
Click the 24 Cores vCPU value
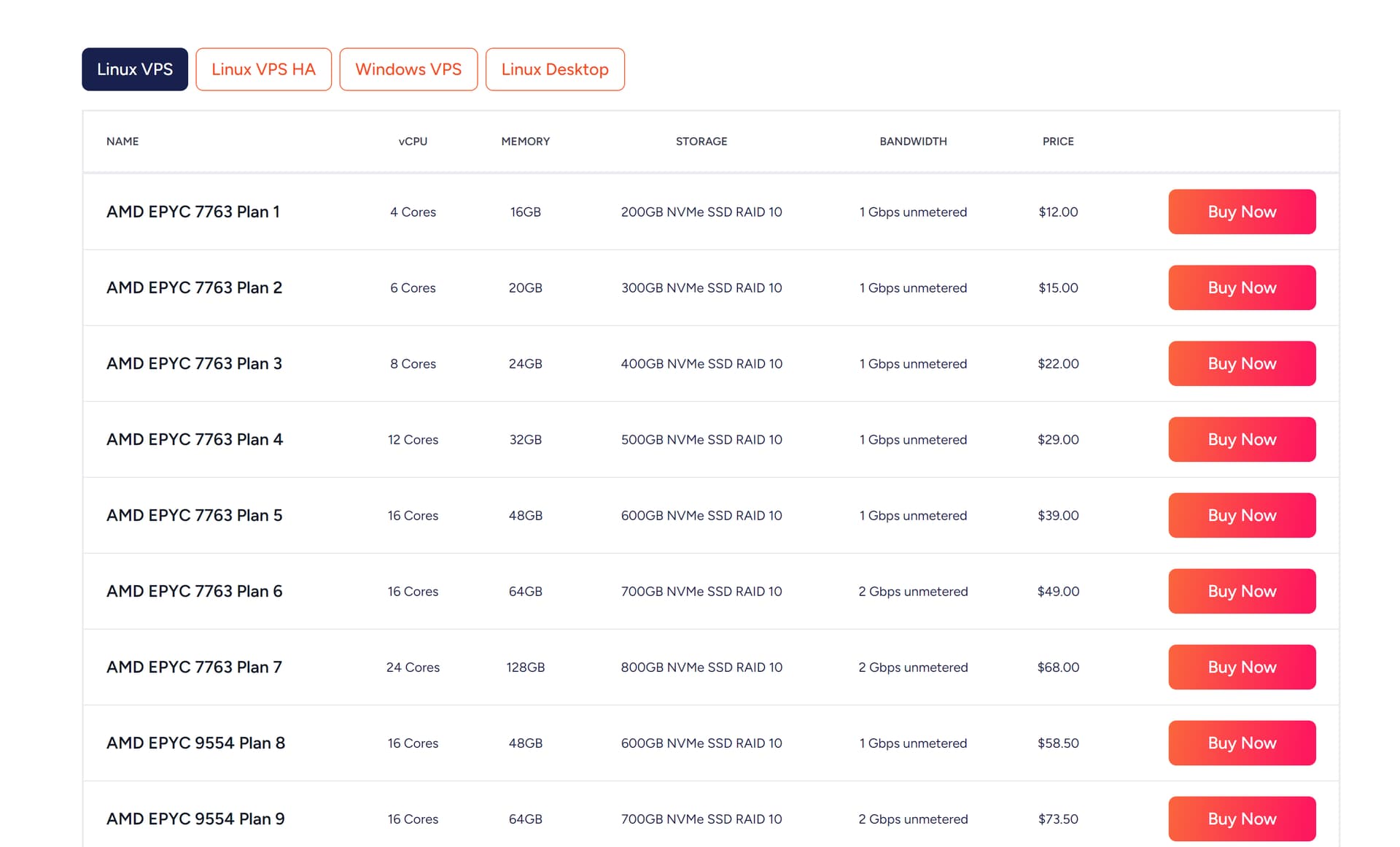413,667
